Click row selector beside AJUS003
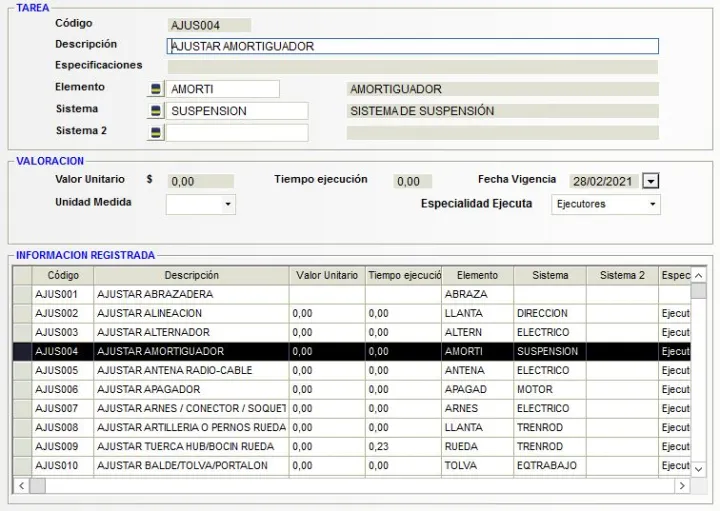Image resolution: width=720 pixels, height=511 pixels. point(22,332)
